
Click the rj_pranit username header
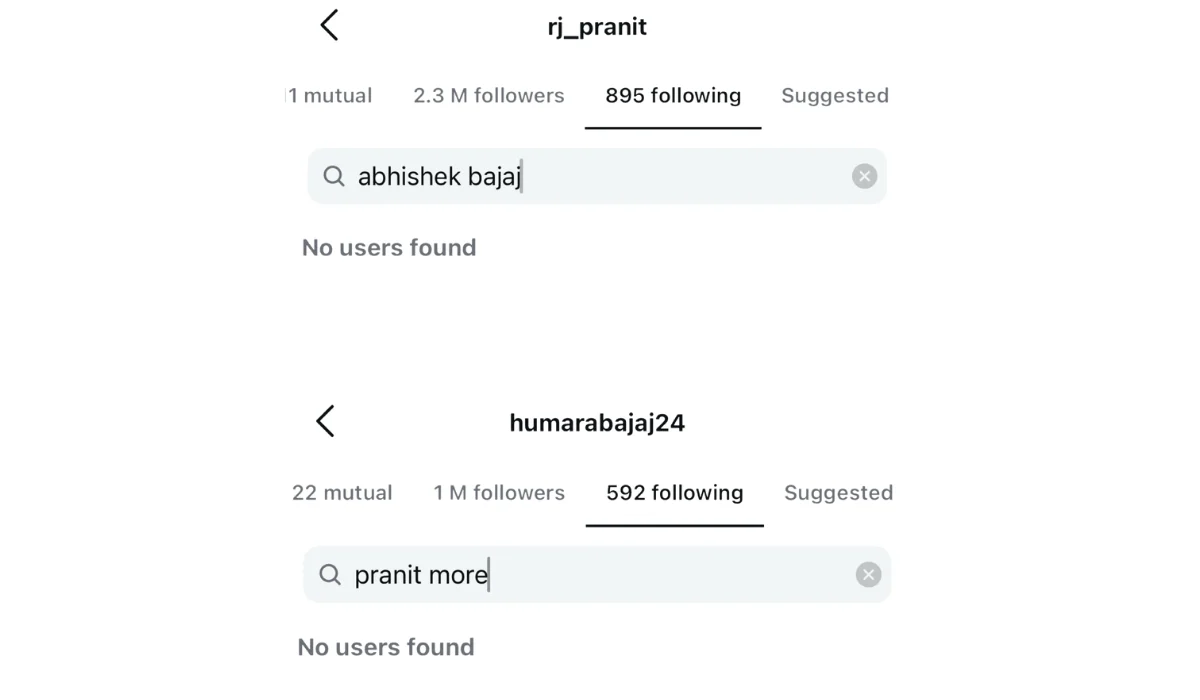(x=597, y=27)
